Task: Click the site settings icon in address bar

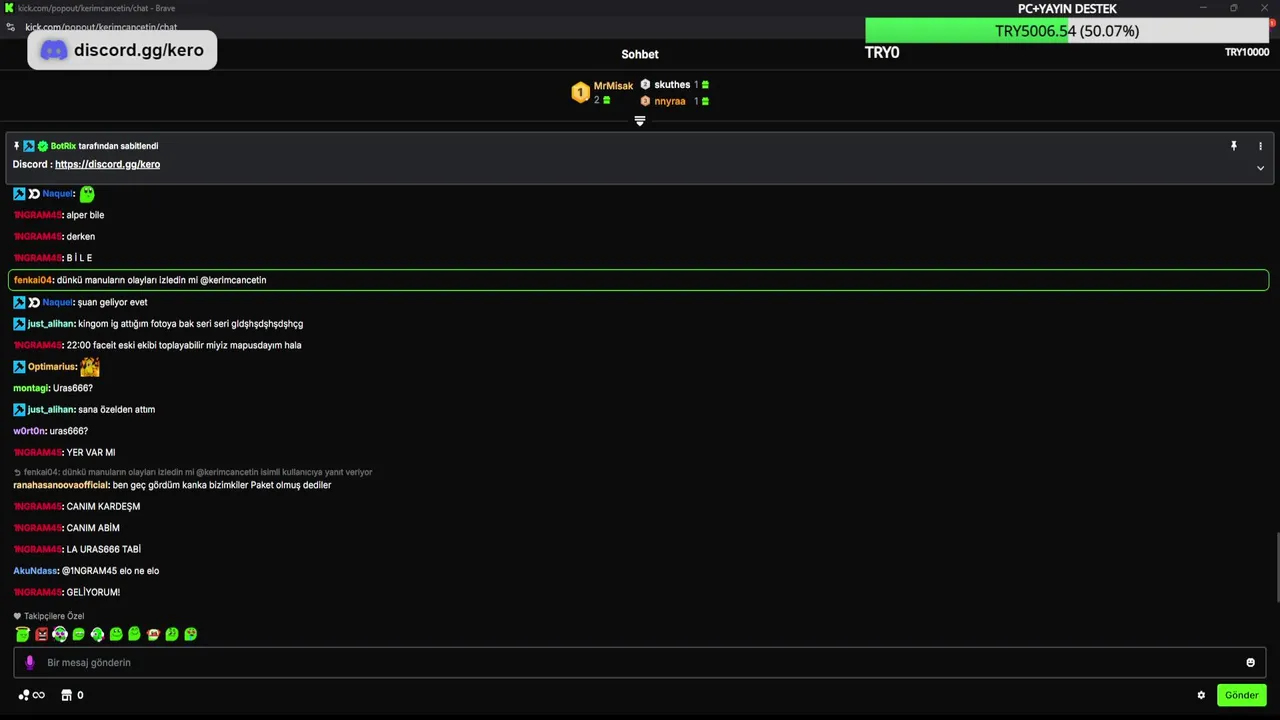Action: pyautogui.click(x=10, y=27)
